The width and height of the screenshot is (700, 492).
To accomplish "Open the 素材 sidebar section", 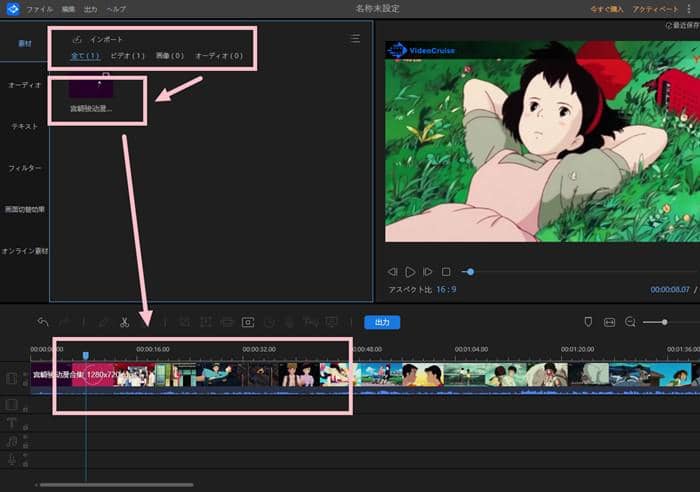I will pyautogui.click(x=25, y=43).
